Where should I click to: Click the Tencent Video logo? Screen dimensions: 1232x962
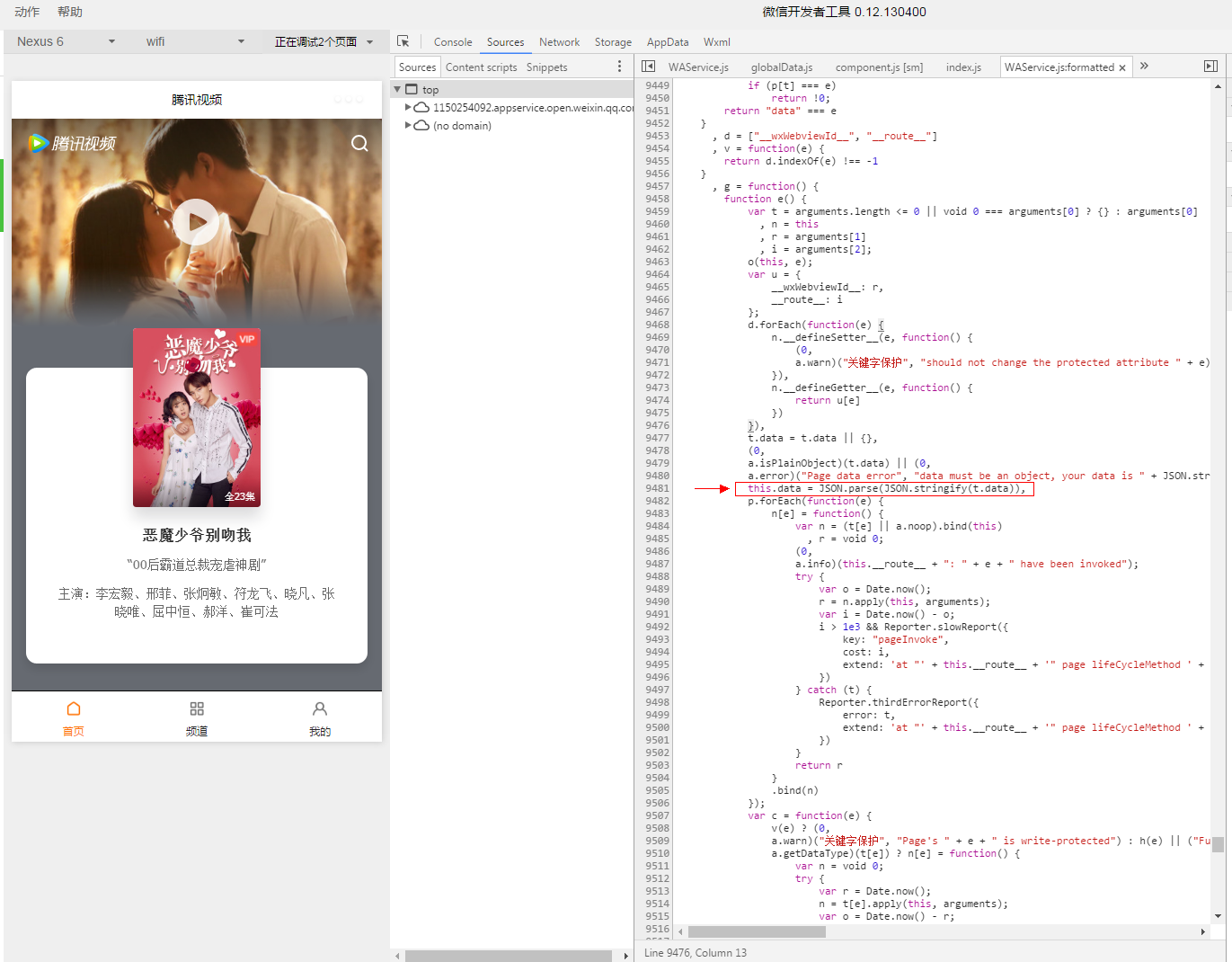pyautogui.click(x=73, y=143)
